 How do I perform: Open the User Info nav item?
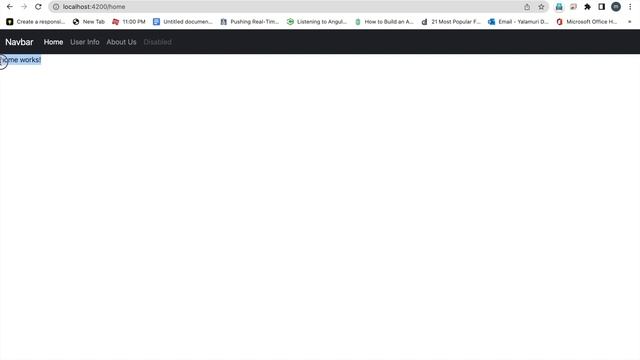click(x=85, y=42)
